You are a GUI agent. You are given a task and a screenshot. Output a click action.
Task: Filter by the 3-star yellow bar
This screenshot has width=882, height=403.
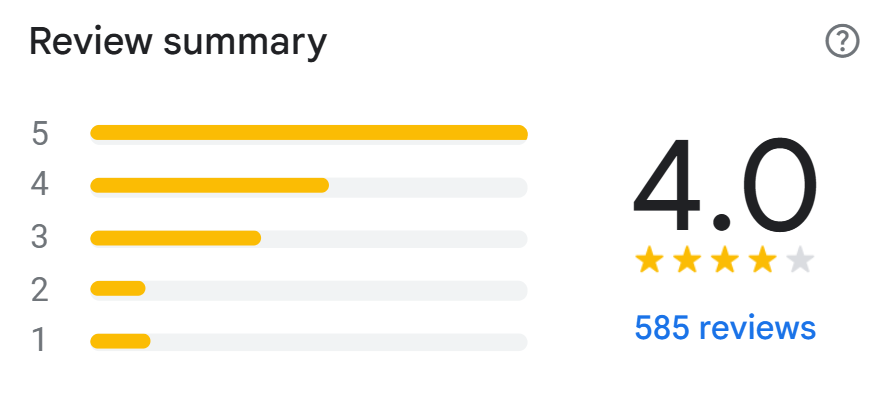(x=175, y=238)
